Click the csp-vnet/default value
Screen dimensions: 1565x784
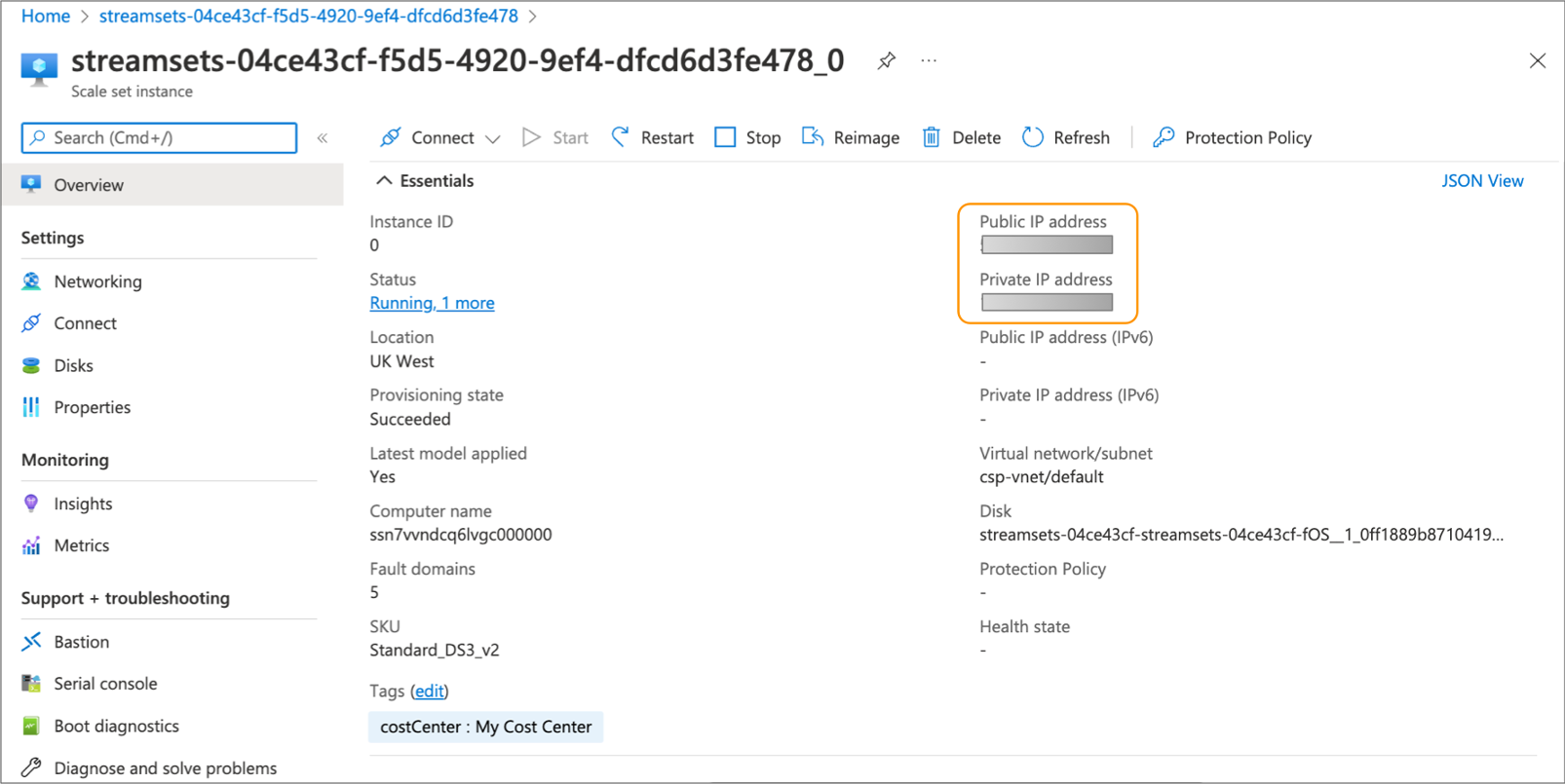[x=1042, y=477]
